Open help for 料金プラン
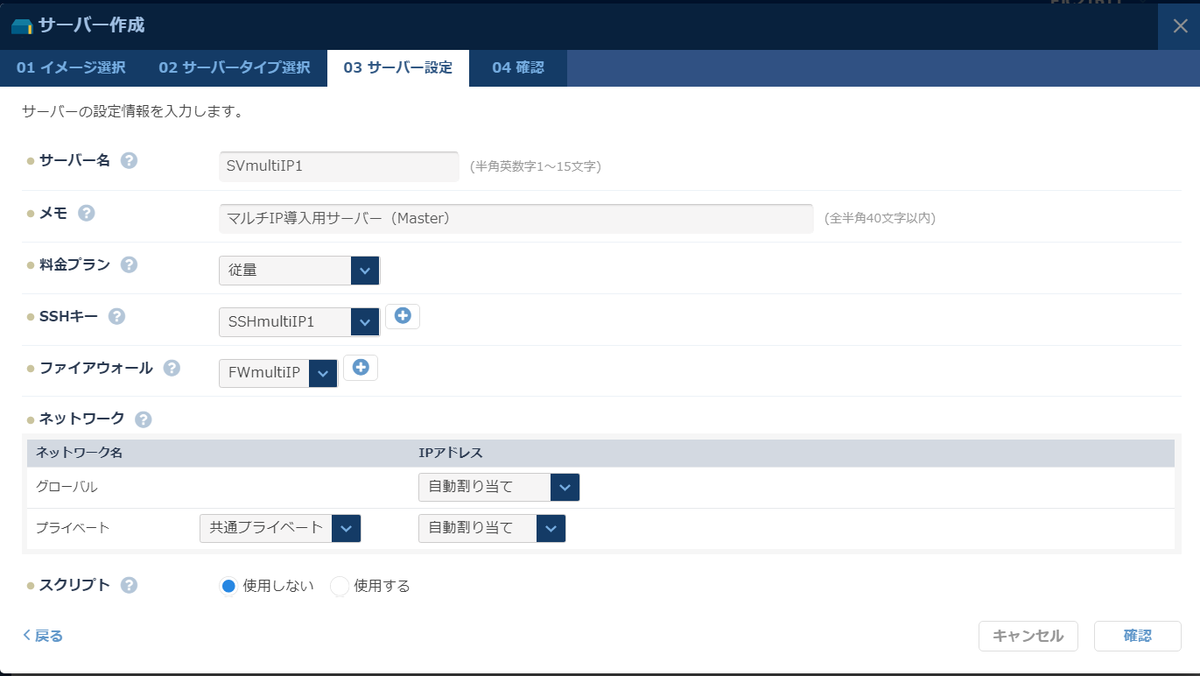 pyautogui.click(x=129, y=265)
